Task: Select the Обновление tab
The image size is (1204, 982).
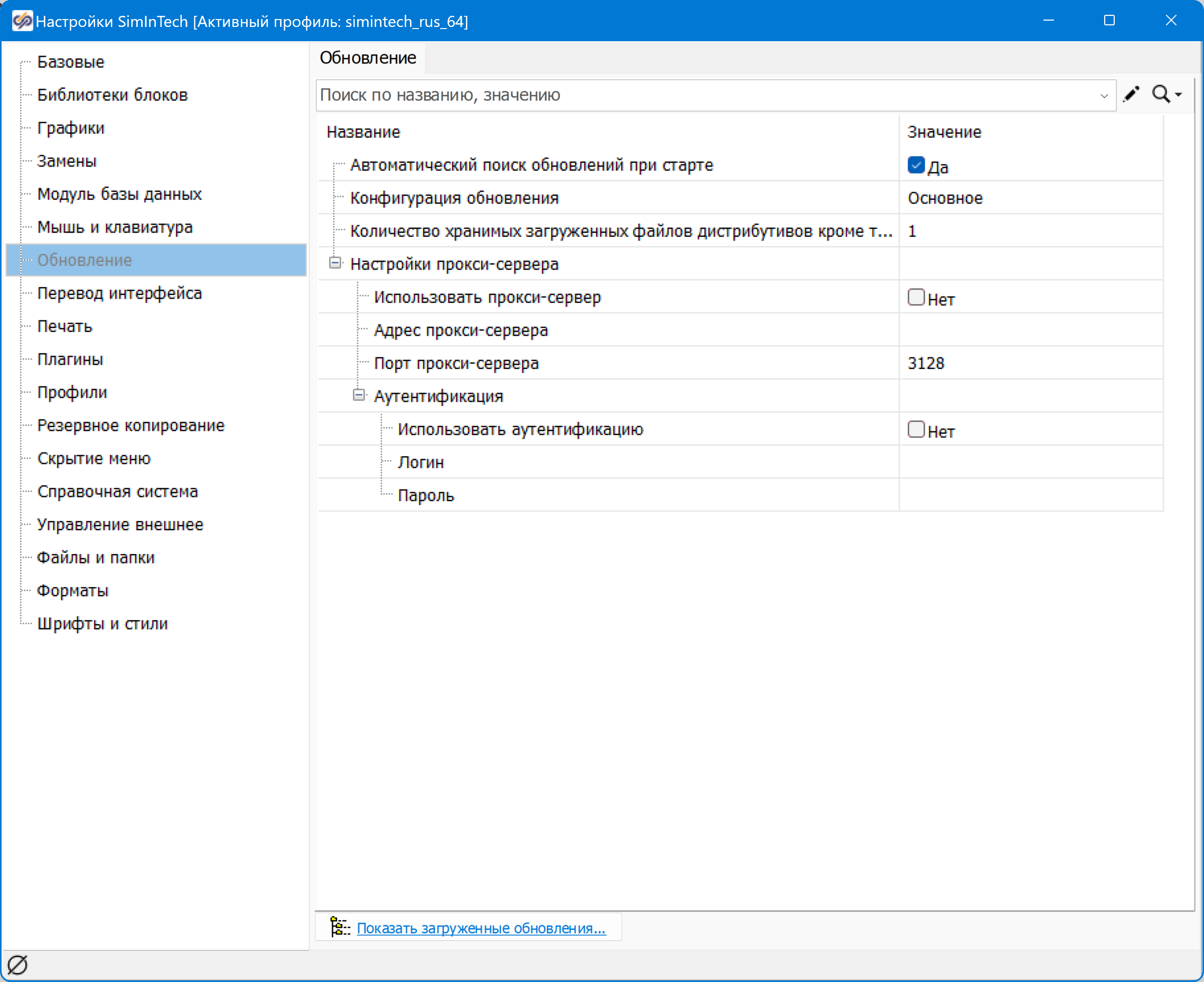Action: point(368,58)
